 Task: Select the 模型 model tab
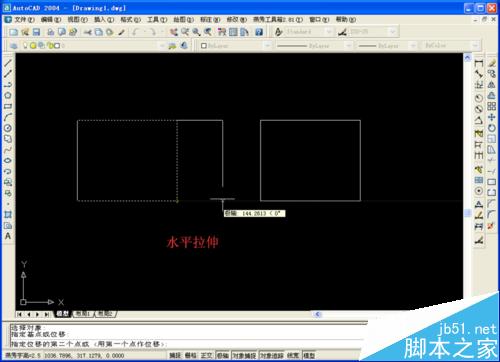(62, 314)
